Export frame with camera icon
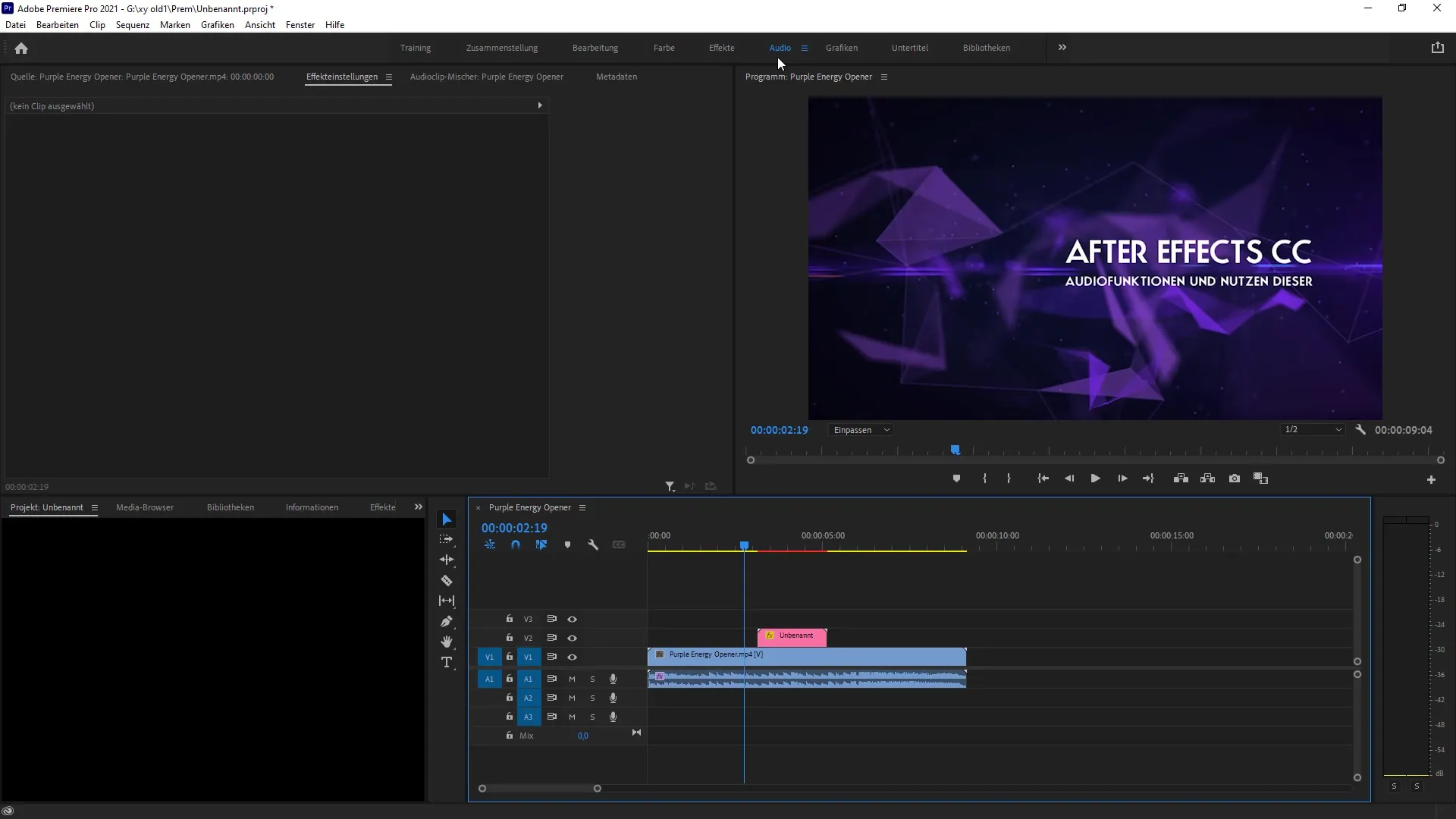 click(x=1235, y=479)
